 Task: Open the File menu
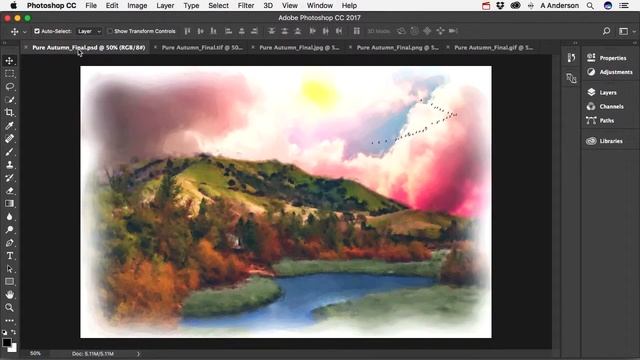(91, 5)
